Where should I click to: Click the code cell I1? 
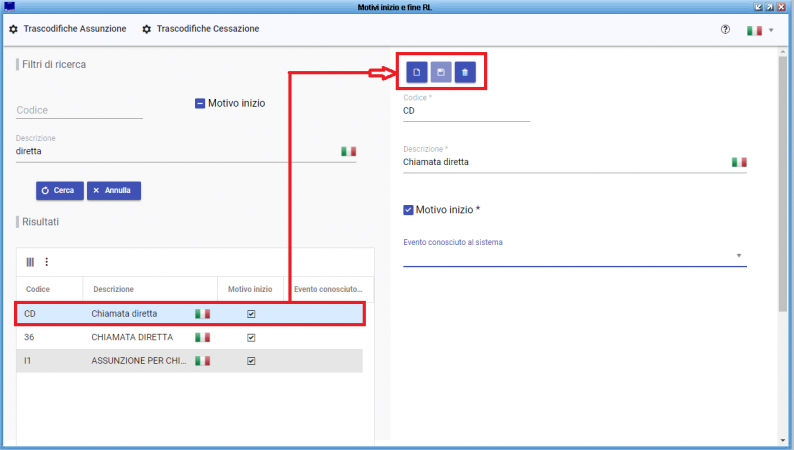pos(27,361)
